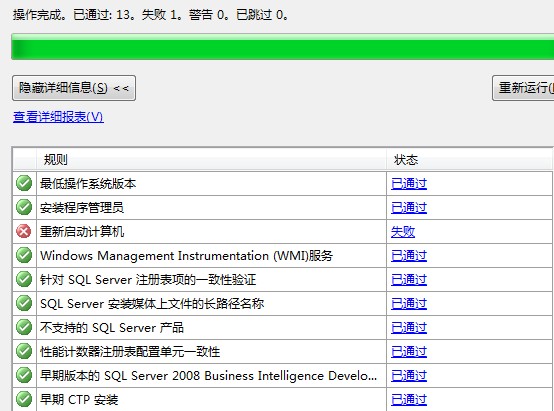The width and height of the screenshot is (554, 411).
Task: Open the 查看详细报表 link
Action: (x=58, y=117)
